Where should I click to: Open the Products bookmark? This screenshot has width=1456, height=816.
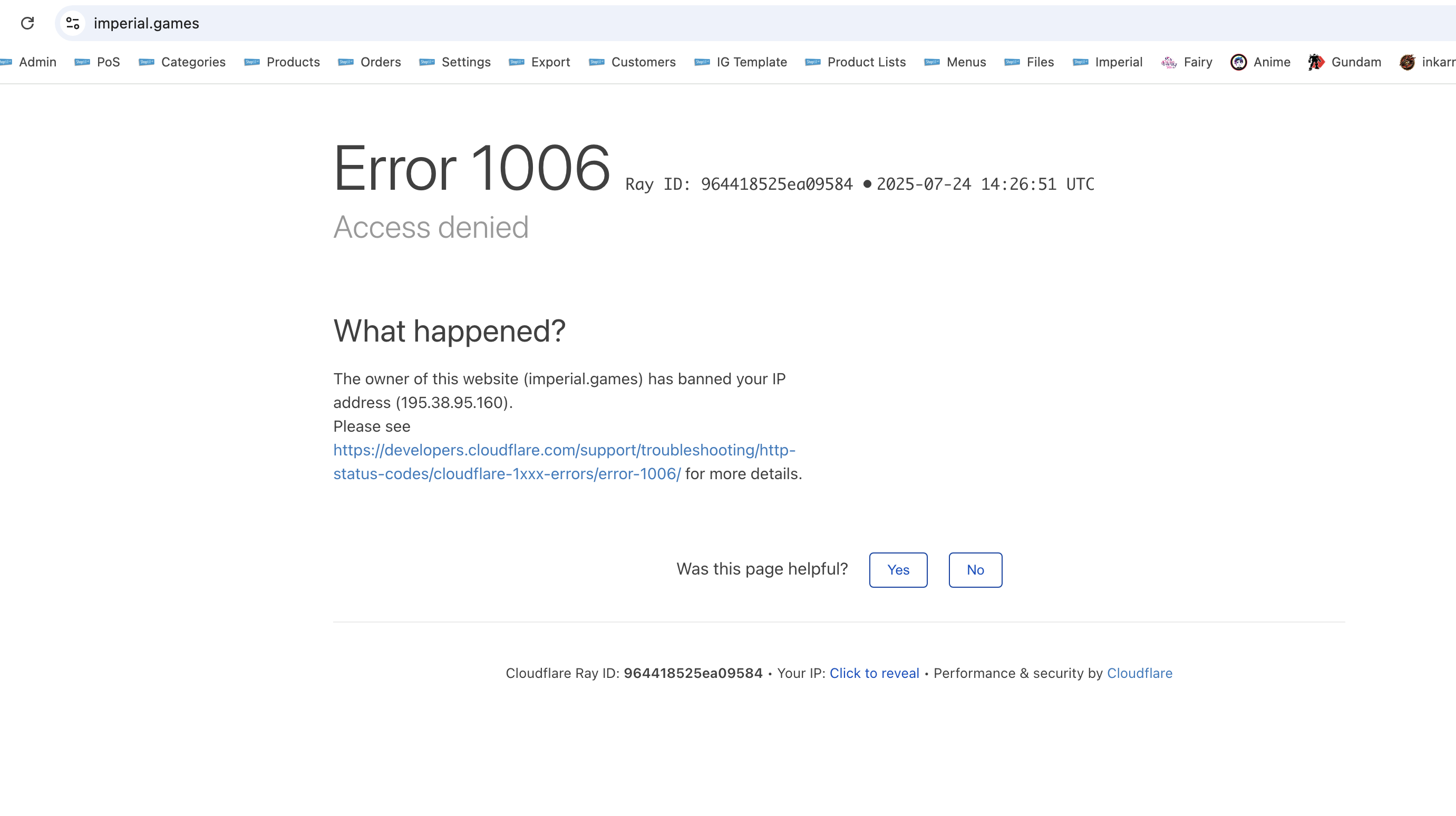coord(283,62)
